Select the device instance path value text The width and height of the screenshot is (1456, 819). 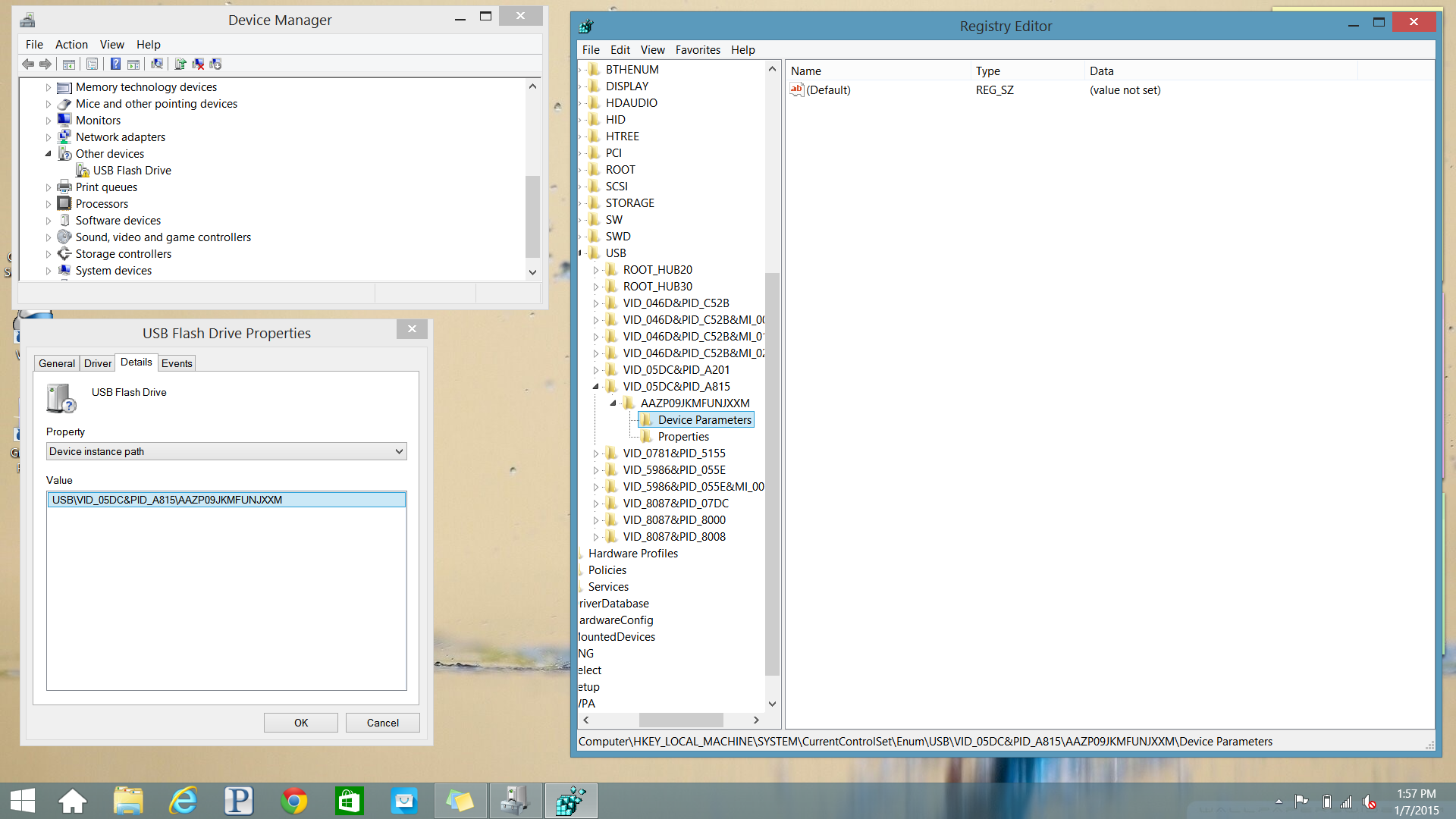226,500
